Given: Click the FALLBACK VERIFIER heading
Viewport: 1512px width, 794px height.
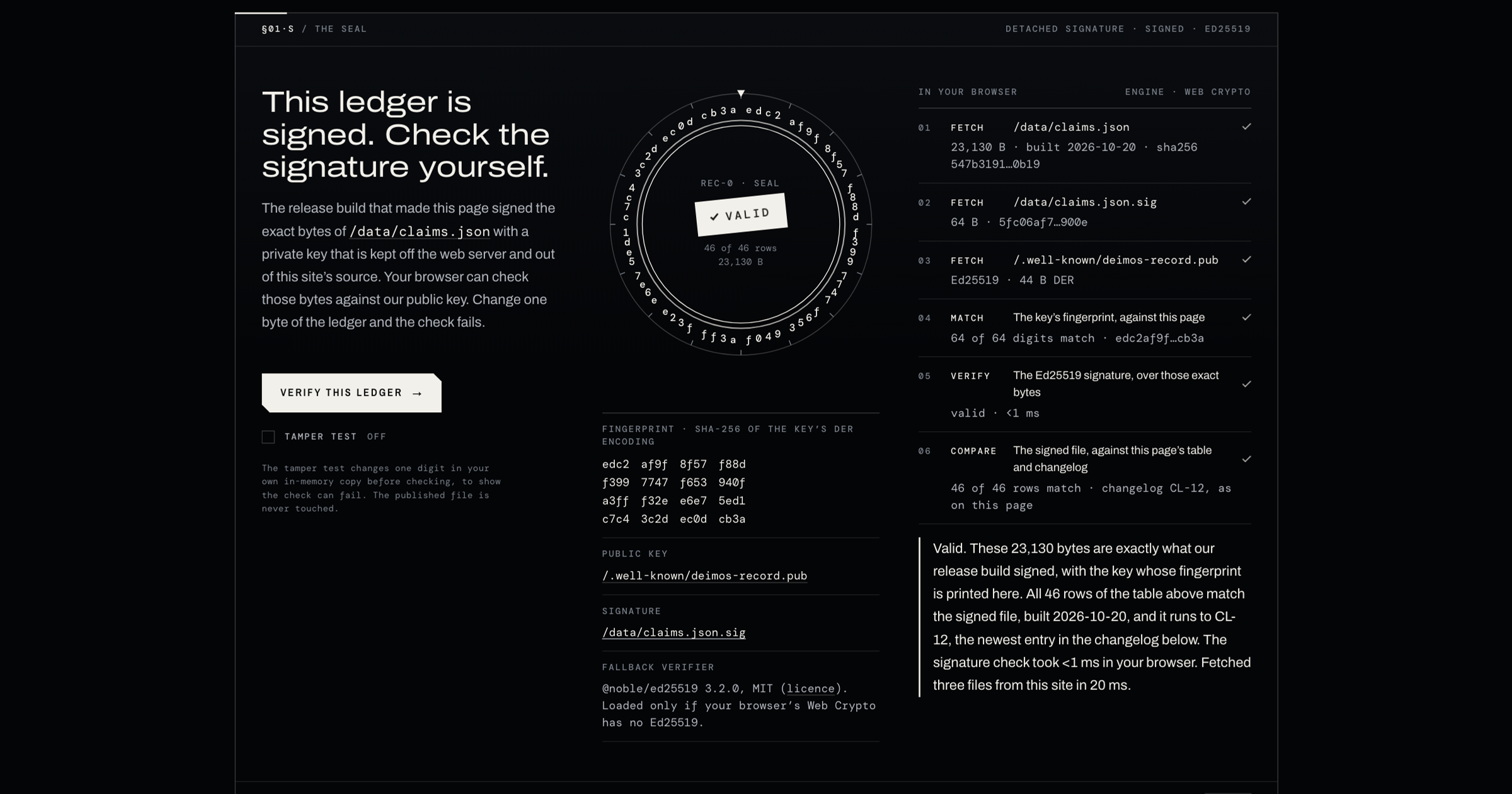Looking at the screenshot, I should [658, 667].
